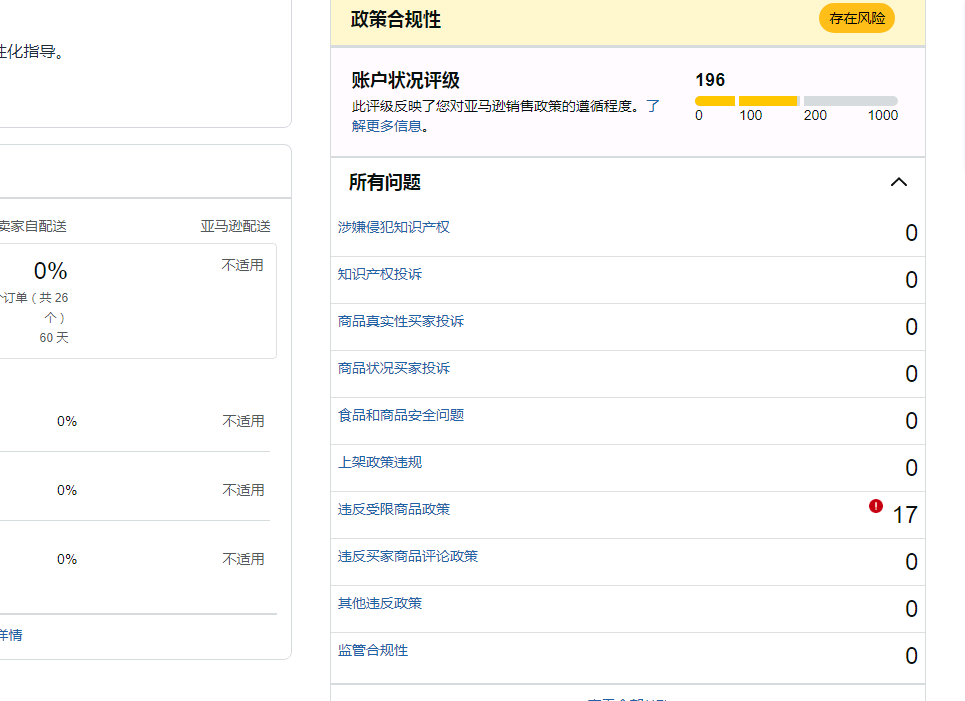Click the account health rating progress bar
This screenshot has width=965, height=701.
coord(796,101)
